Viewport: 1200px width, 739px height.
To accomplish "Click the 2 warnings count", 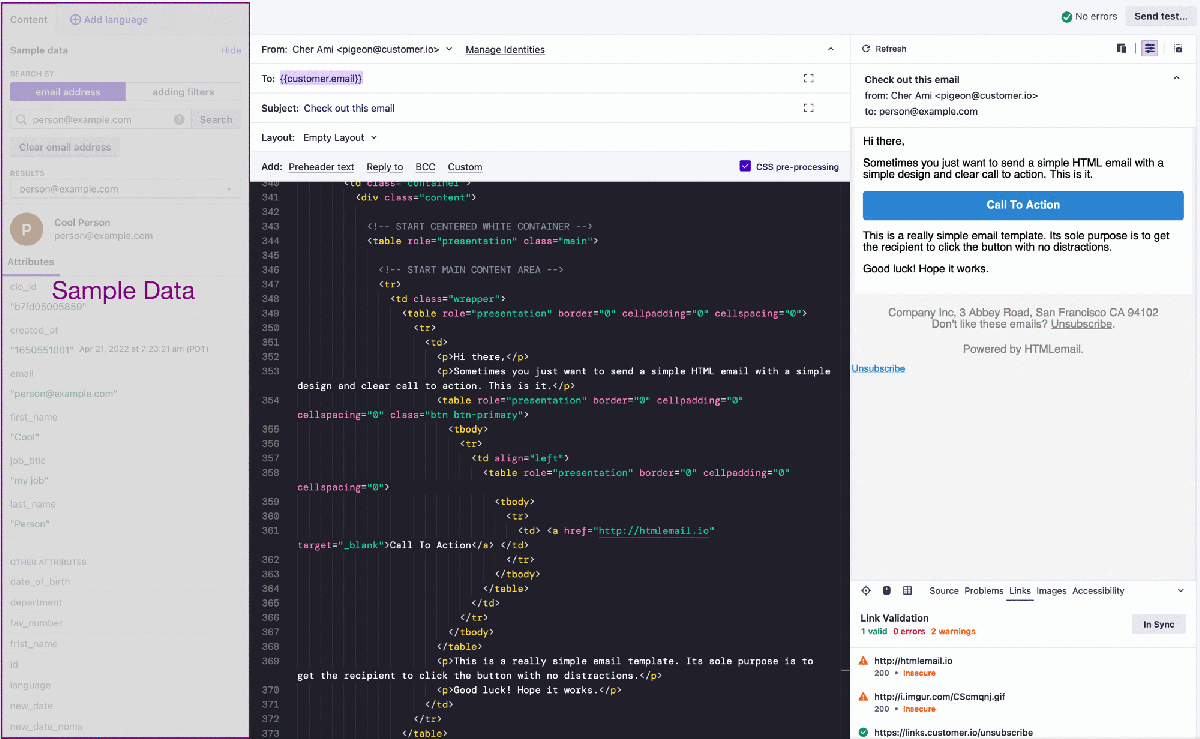I will coord(953,632).
